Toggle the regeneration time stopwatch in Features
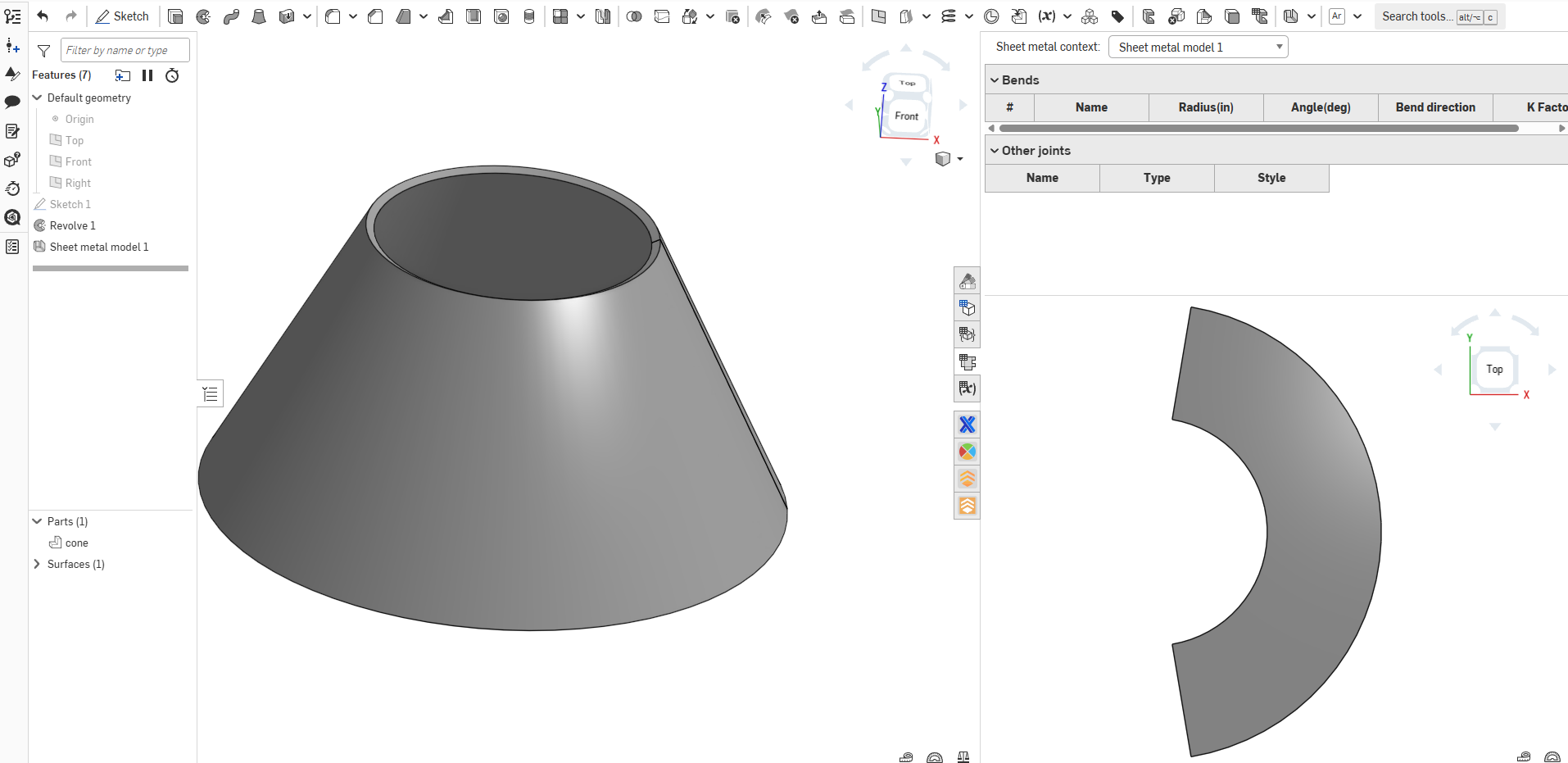1568x763 pixels. (172, 75)
